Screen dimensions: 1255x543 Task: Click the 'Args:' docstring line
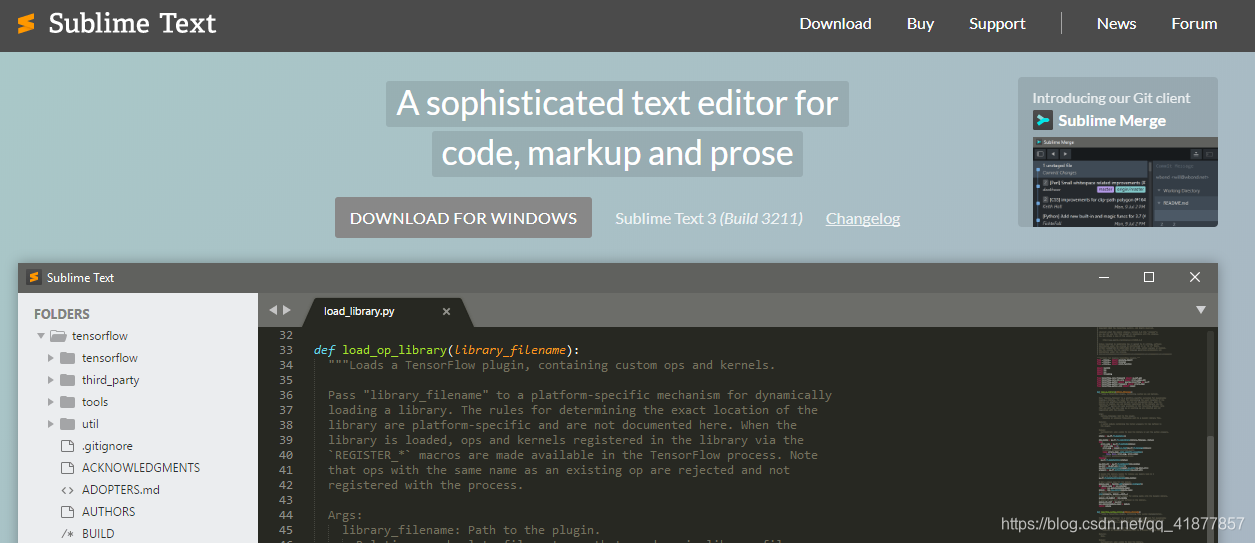(346, 515)
